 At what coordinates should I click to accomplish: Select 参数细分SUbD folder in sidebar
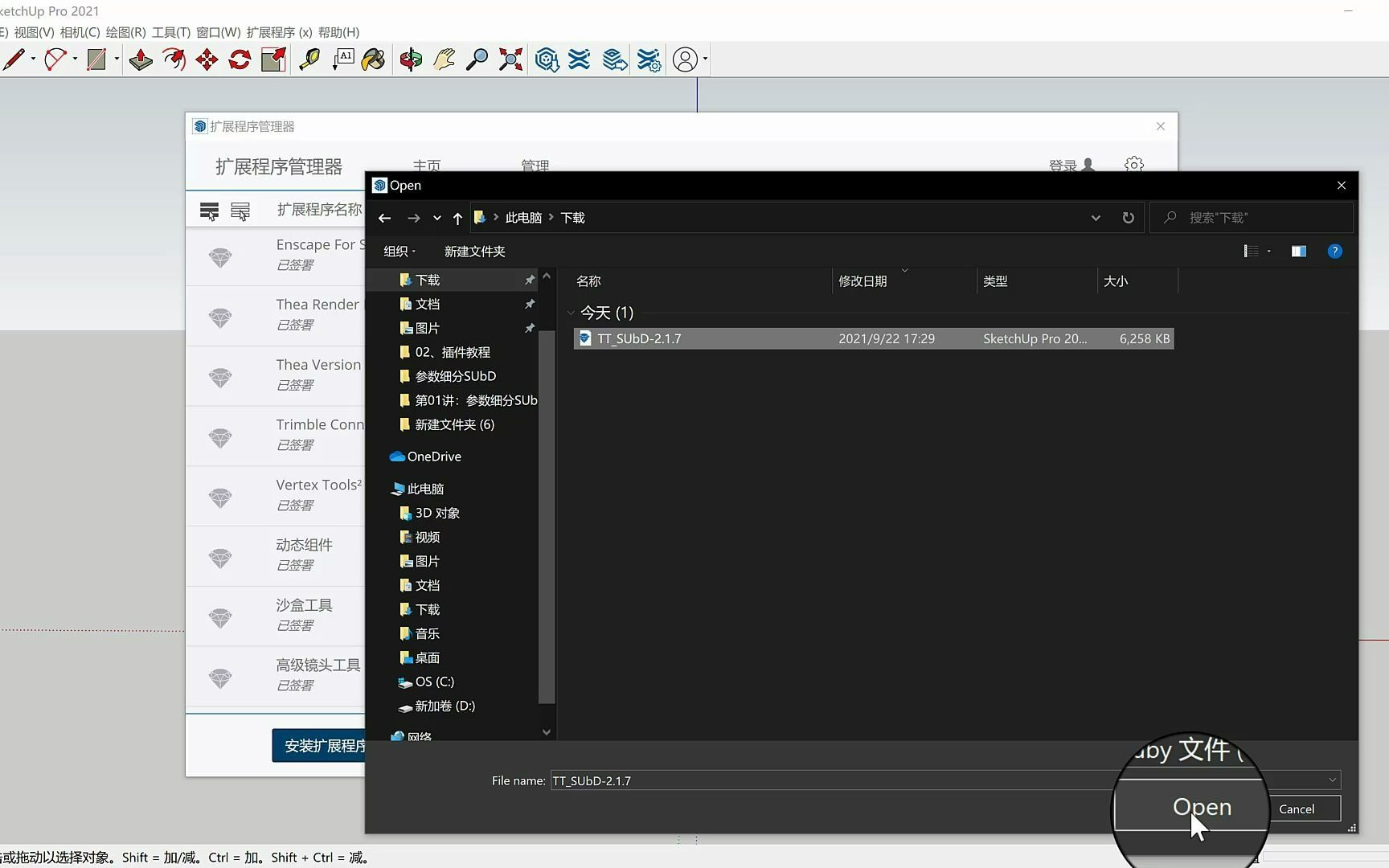pyautogui.click(x=455, y=376)
